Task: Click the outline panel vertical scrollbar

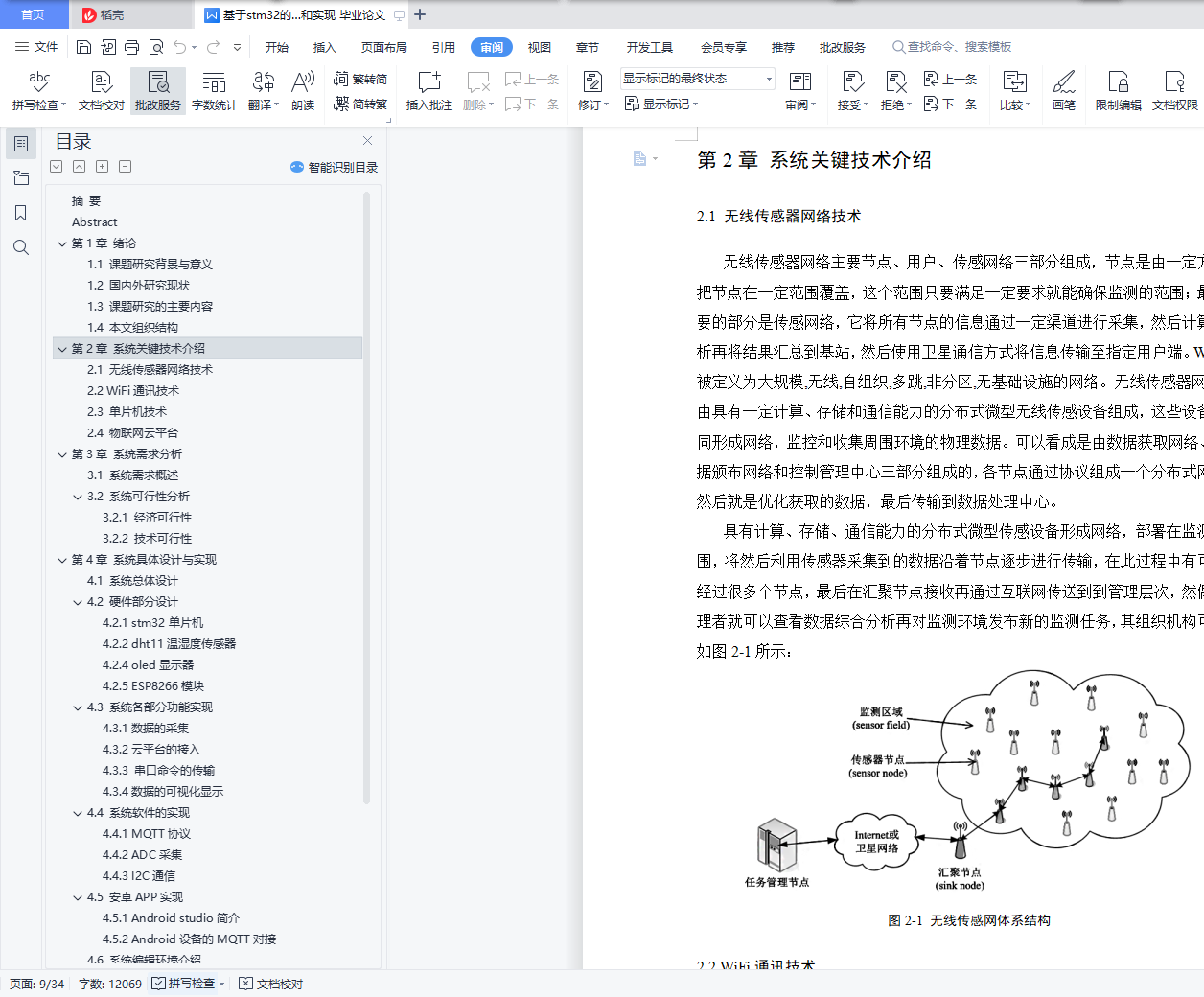Action: [x=366, y=498]
